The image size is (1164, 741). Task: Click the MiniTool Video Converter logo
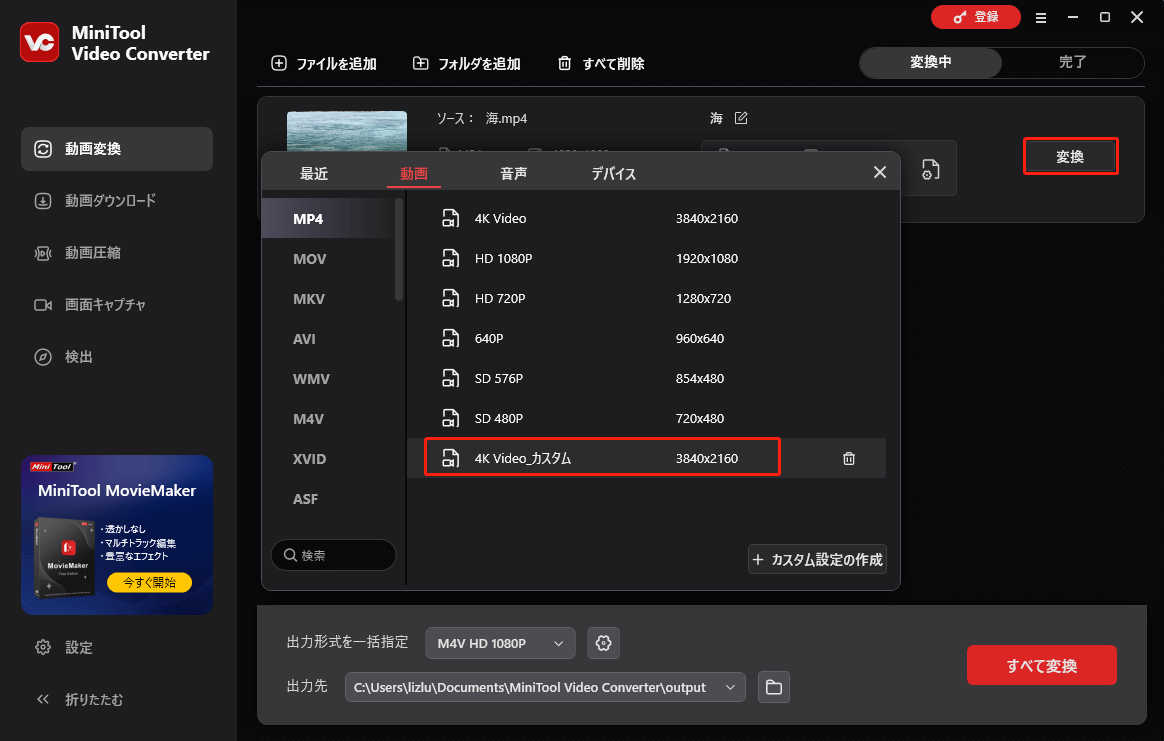pos(39,42)
